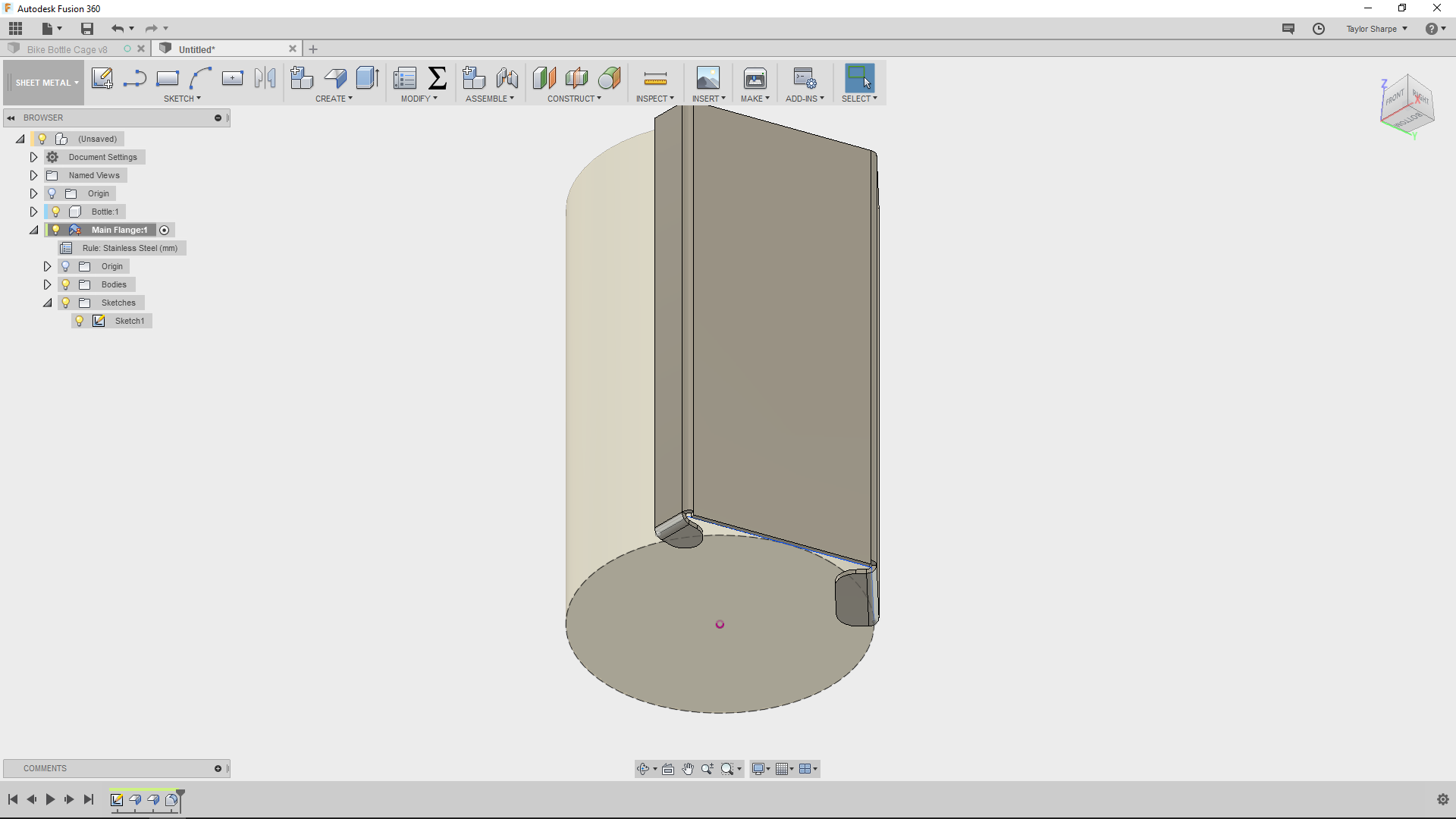This screenshot has width=1456, height=819.
Task: Click the Extrude tool icon
Action: 368,78
